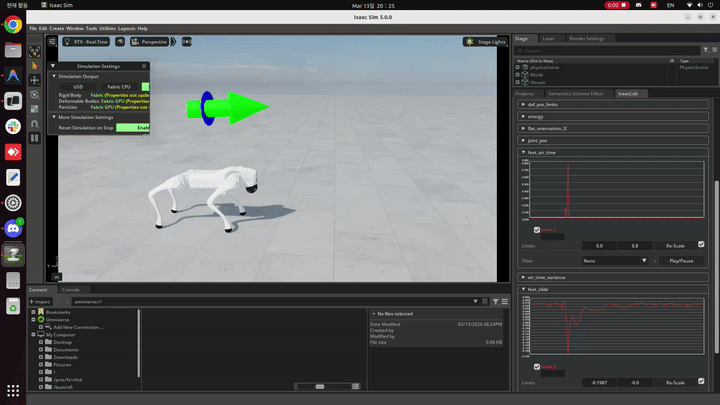Expand the joint_pos section
The image size is (720, 405).
tap(613, 141)
